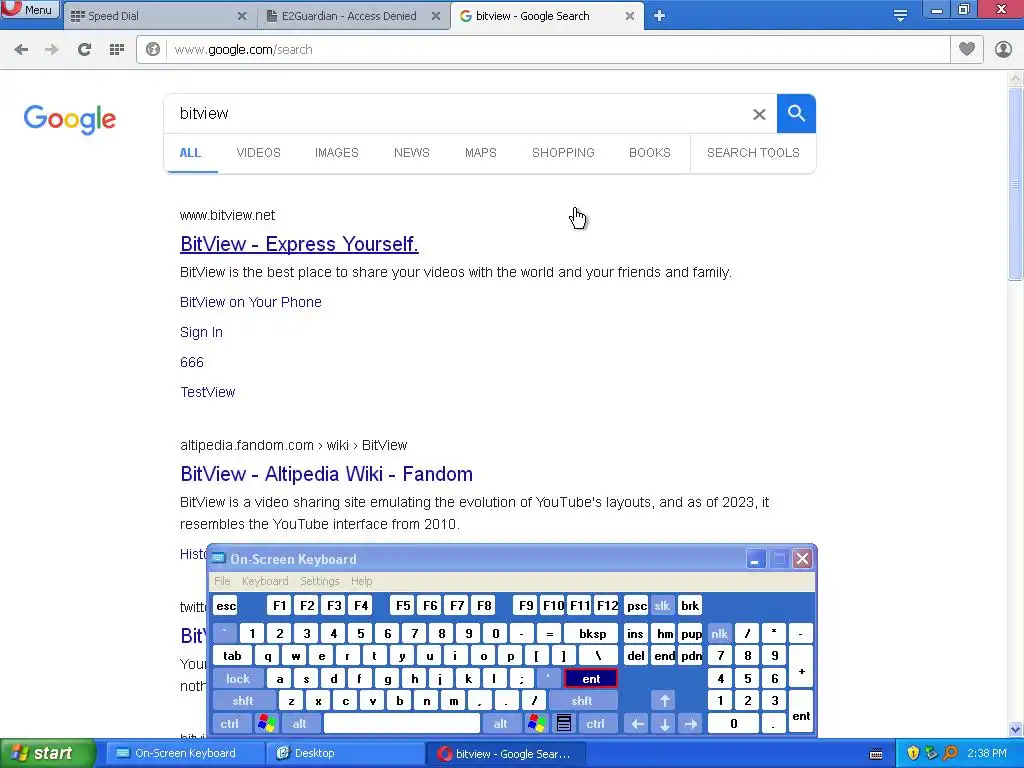The width and height of the screenshot is (1024, 768).
Task: Open Speed Dial grid icon in toolbar
Action: point(117,49)
